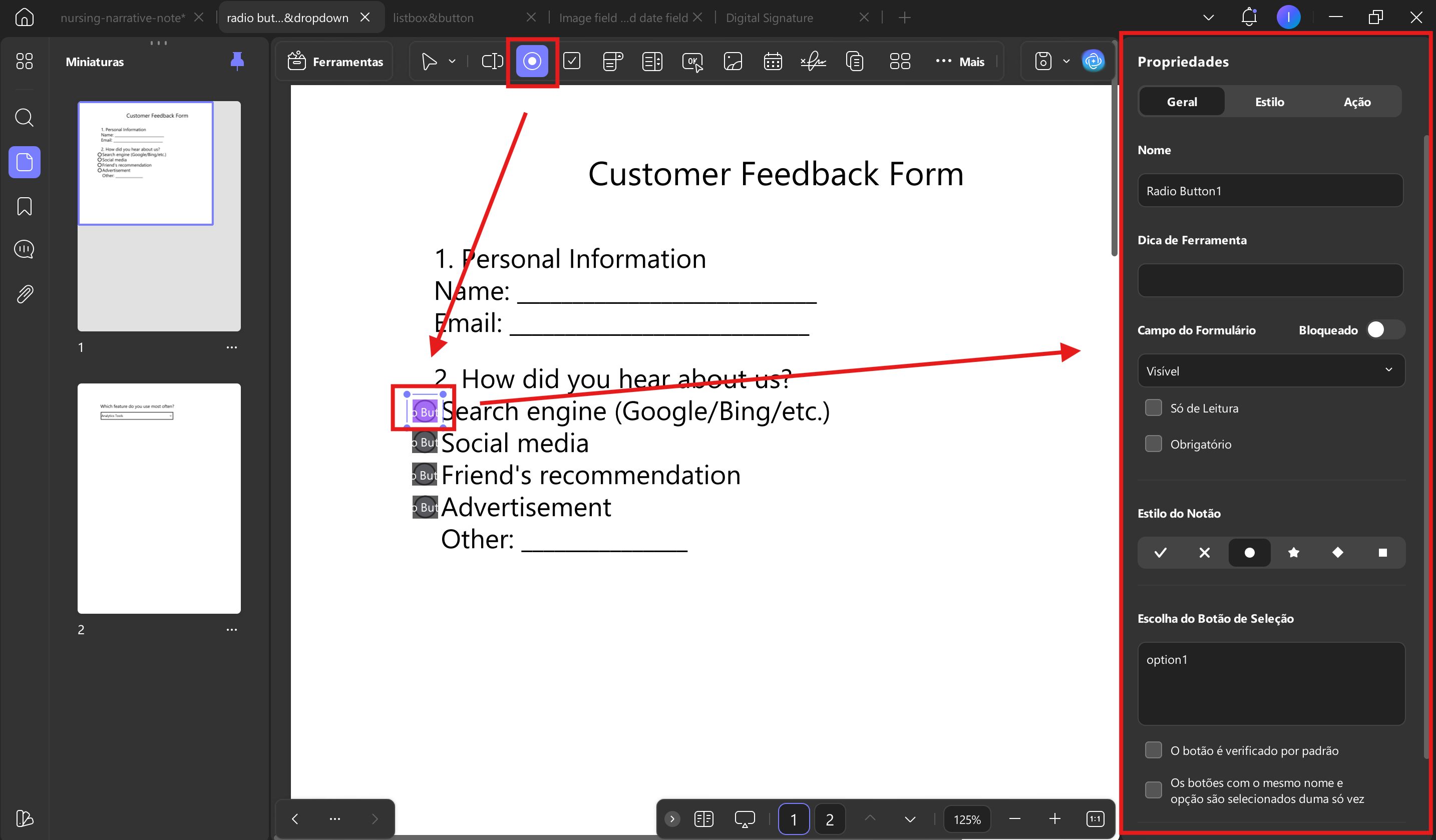Check O botão é verificado por padrão
The image size is (1436, 840).
(1154, 750)
